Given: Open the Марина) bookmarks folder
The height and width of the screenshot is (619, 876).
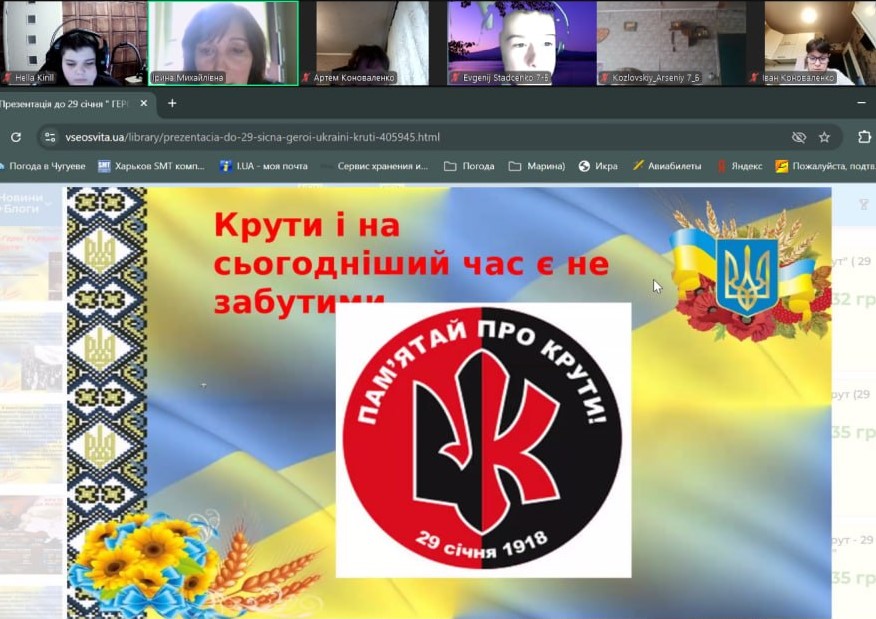Looking at the screenshot, I should [x=537, y=166].
